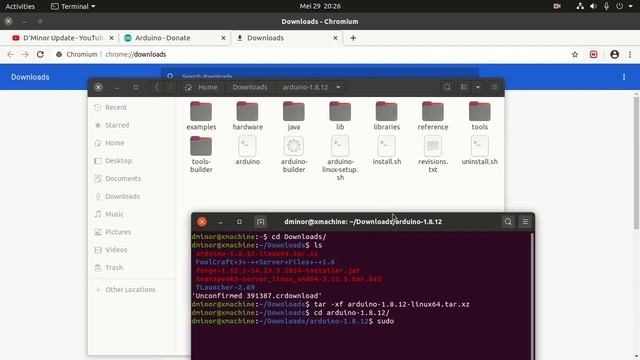Open Music in file manager sidebar

coord(132,214)
